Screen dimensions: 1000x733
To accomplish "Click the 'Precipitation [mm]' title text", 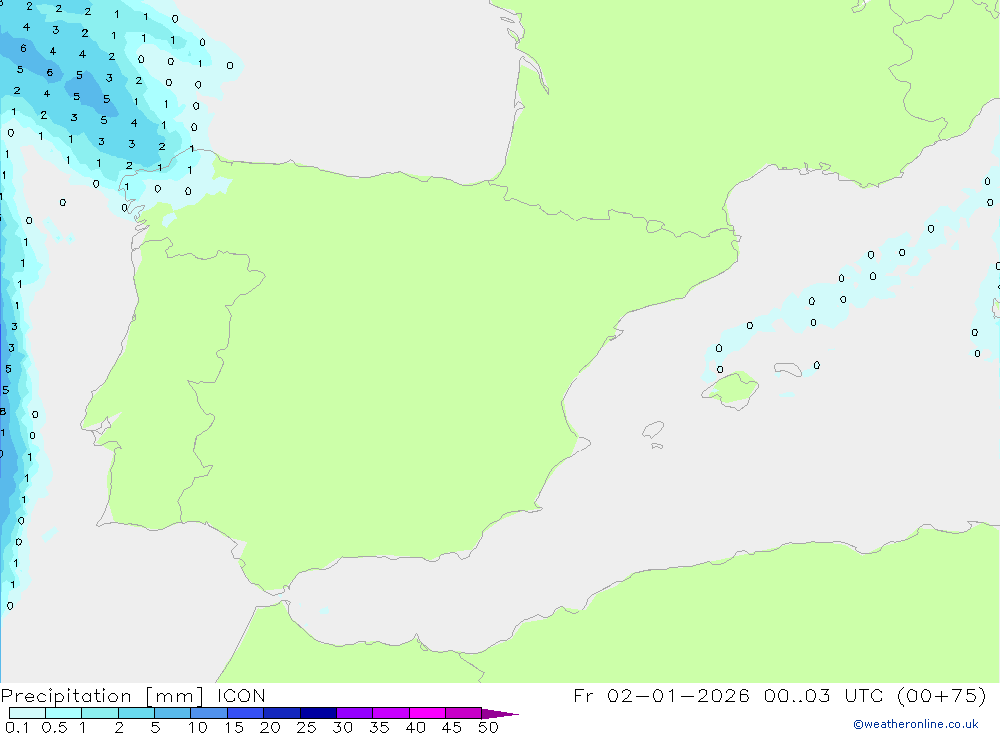I will pyautogui.click(x=102, y=696).
